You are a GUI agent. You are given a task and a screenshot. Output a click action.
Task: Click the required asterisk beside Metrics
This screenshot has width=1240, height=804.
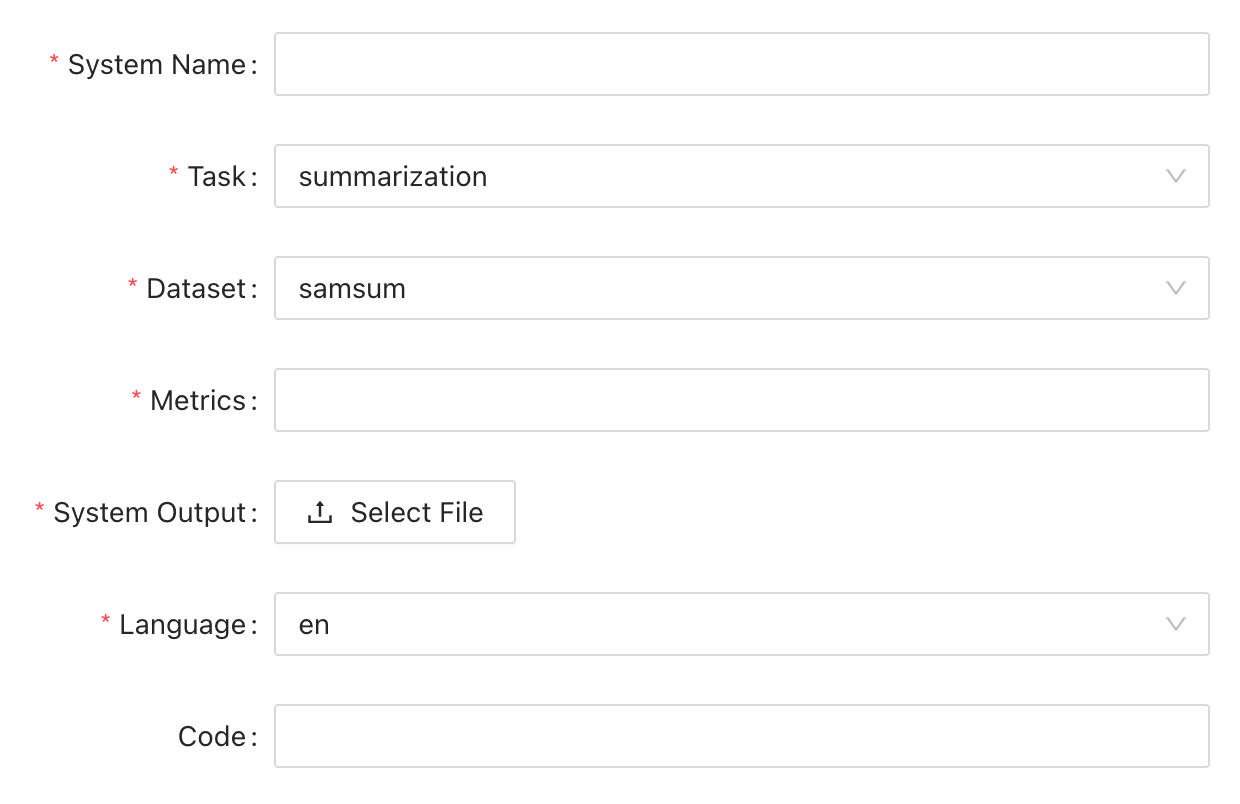point(136,398)
